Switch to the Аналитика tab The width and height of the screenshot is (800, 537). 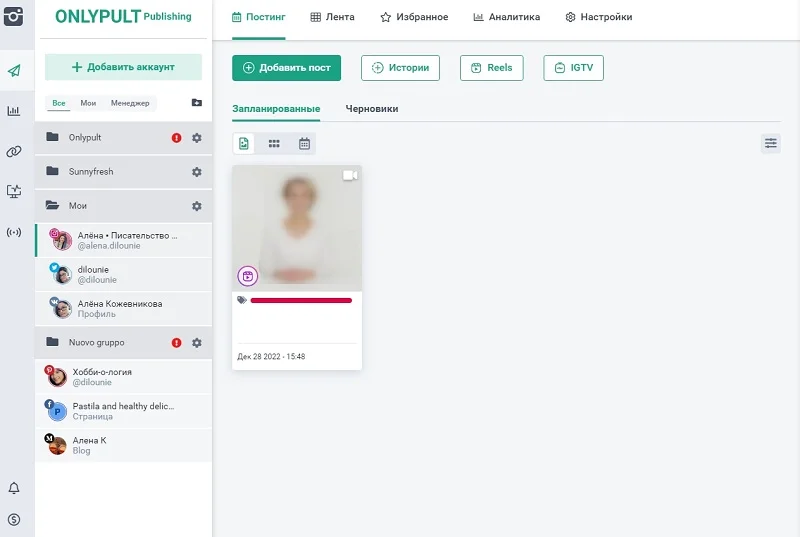click(x=507, y=17)
